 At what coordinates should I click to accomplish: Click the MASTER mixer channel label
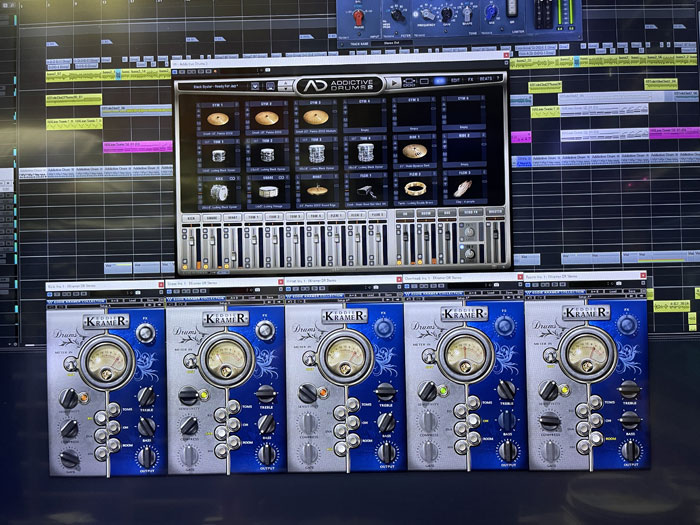tap(495, 211)
